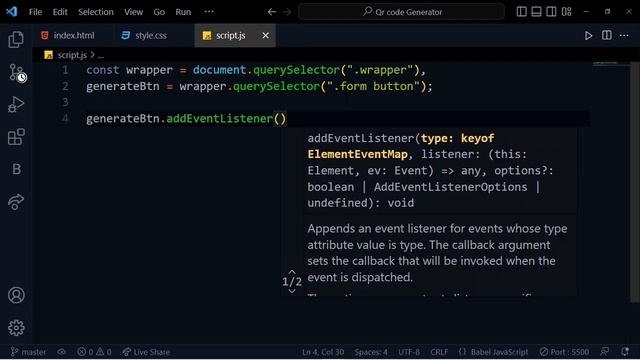Click the word wrapper on line 1
Image resolution: width=640 pixels, height=360 pixels.
click(x=149, y=70)
